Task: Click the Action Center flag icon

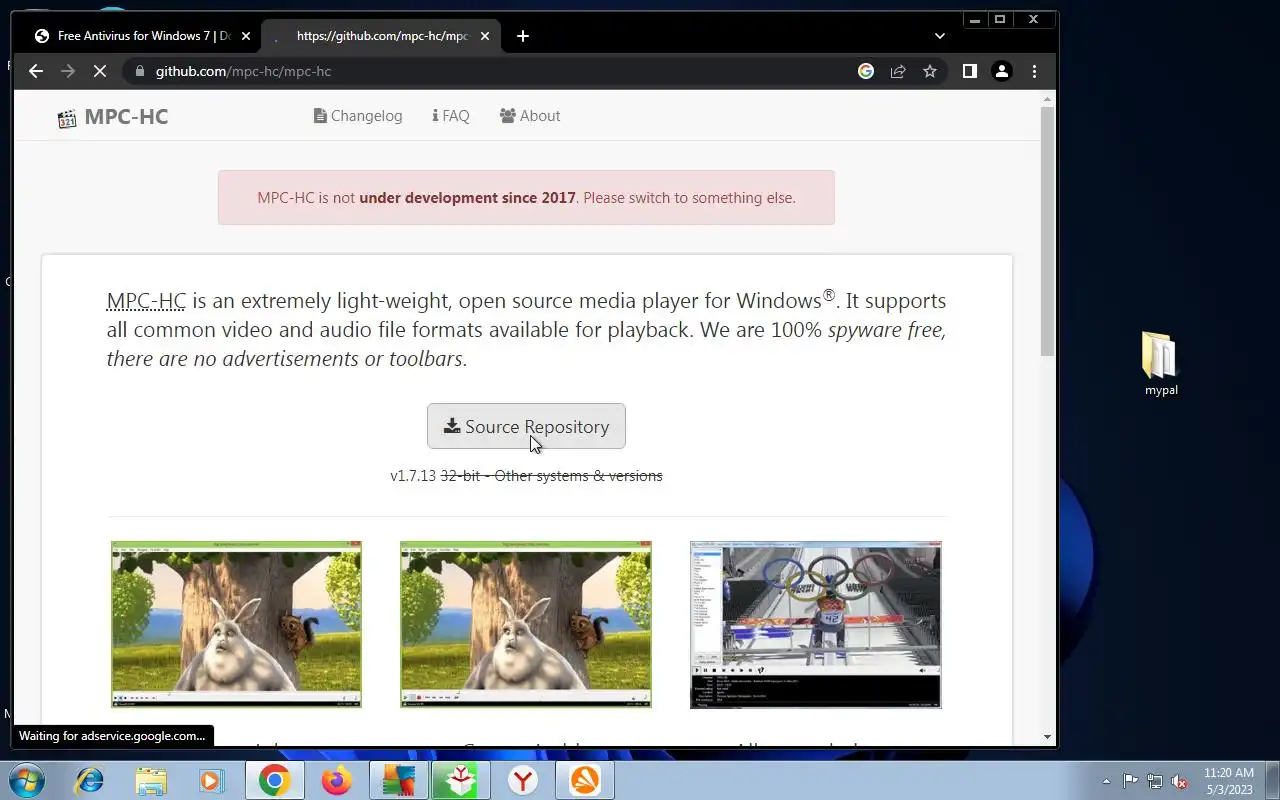Action: coord(1130,781)
